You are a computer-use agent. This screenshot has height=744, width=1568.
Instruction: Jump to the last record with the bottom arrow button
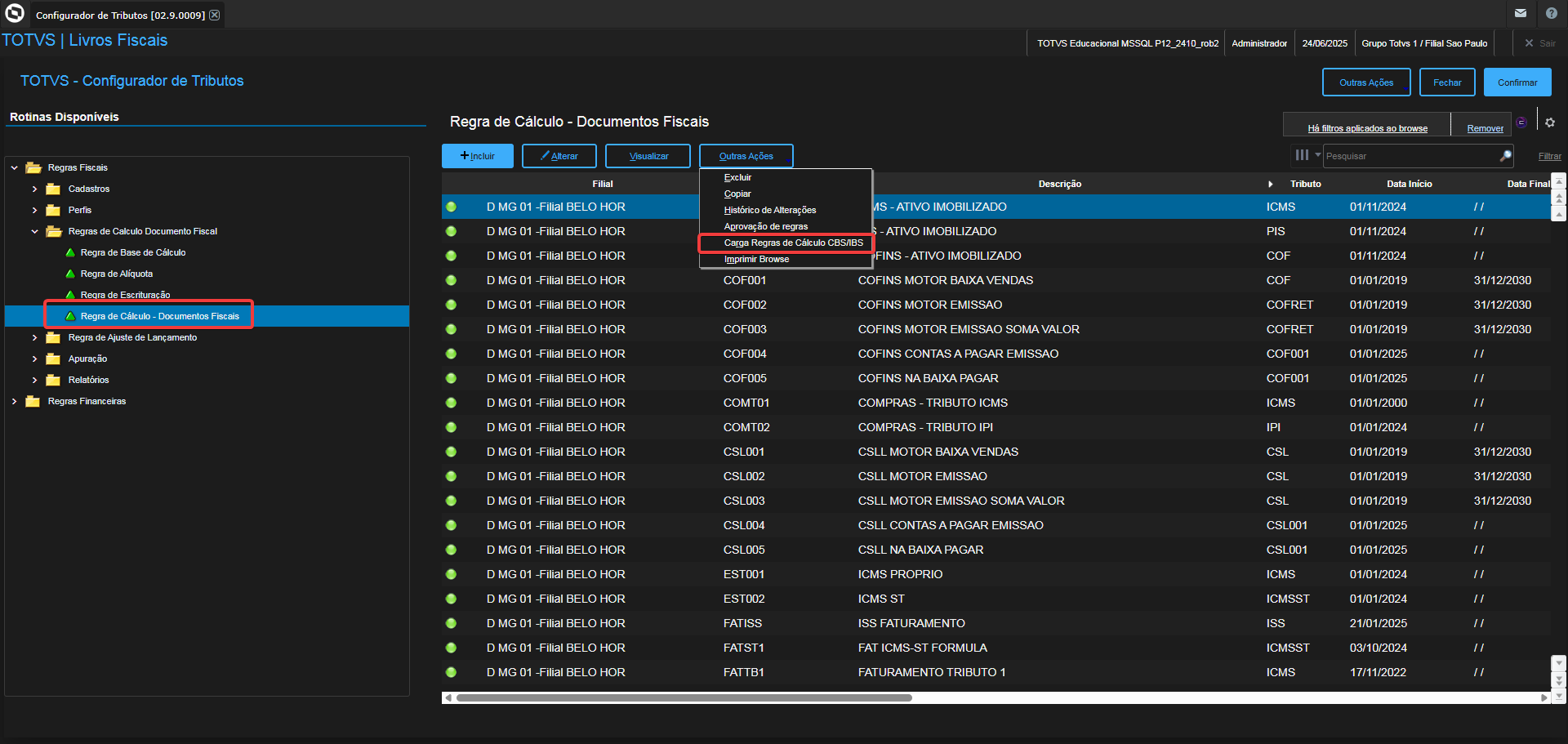(1559, 697)
